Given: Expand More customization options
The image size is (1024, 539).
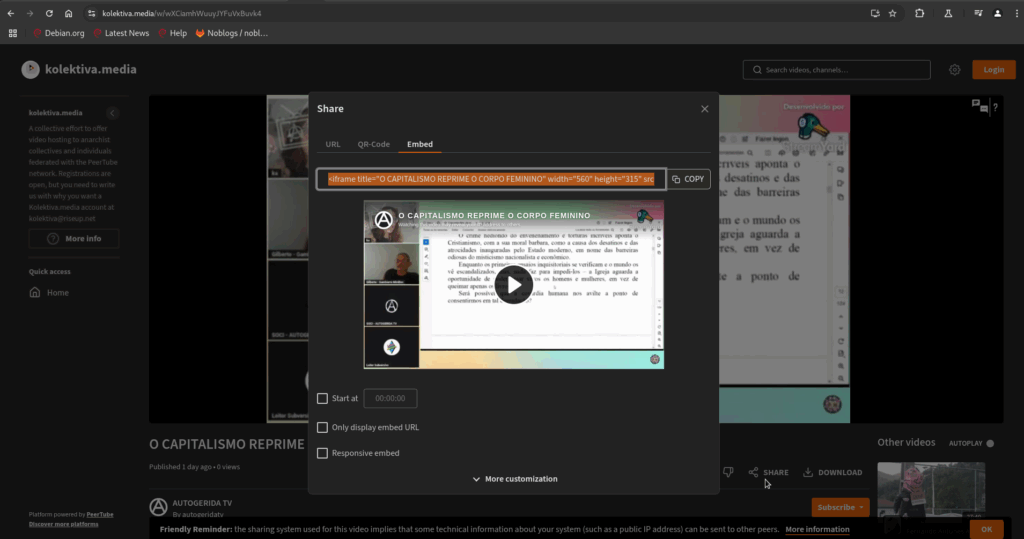Looking at the screenshot, I should 515,479.
